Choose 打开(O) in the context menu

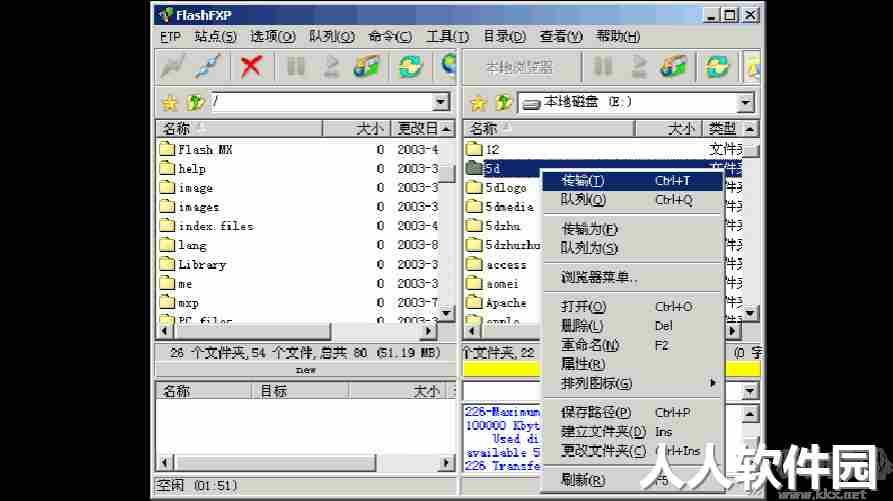pos(632,306)
